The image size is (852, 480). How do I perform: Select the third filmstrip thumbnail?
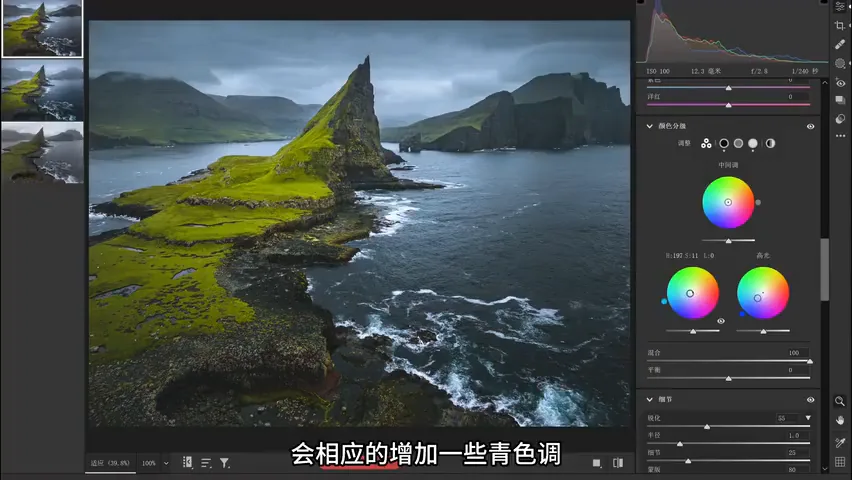click(42, 152)
